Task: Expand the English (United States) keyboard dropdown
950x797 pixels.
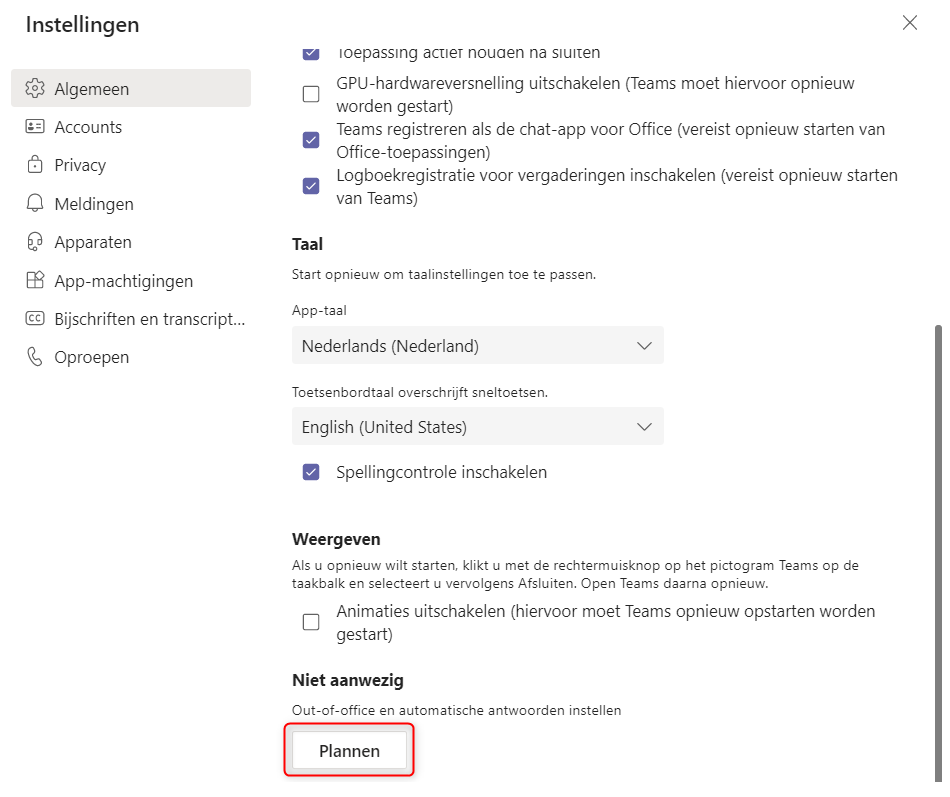Action: pyautogui.click(x=477, y=427)
